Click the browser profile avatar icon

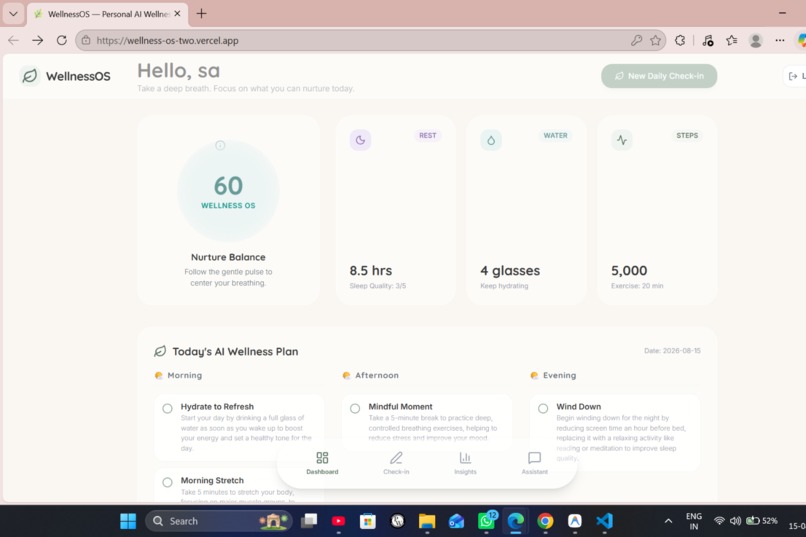756,40
